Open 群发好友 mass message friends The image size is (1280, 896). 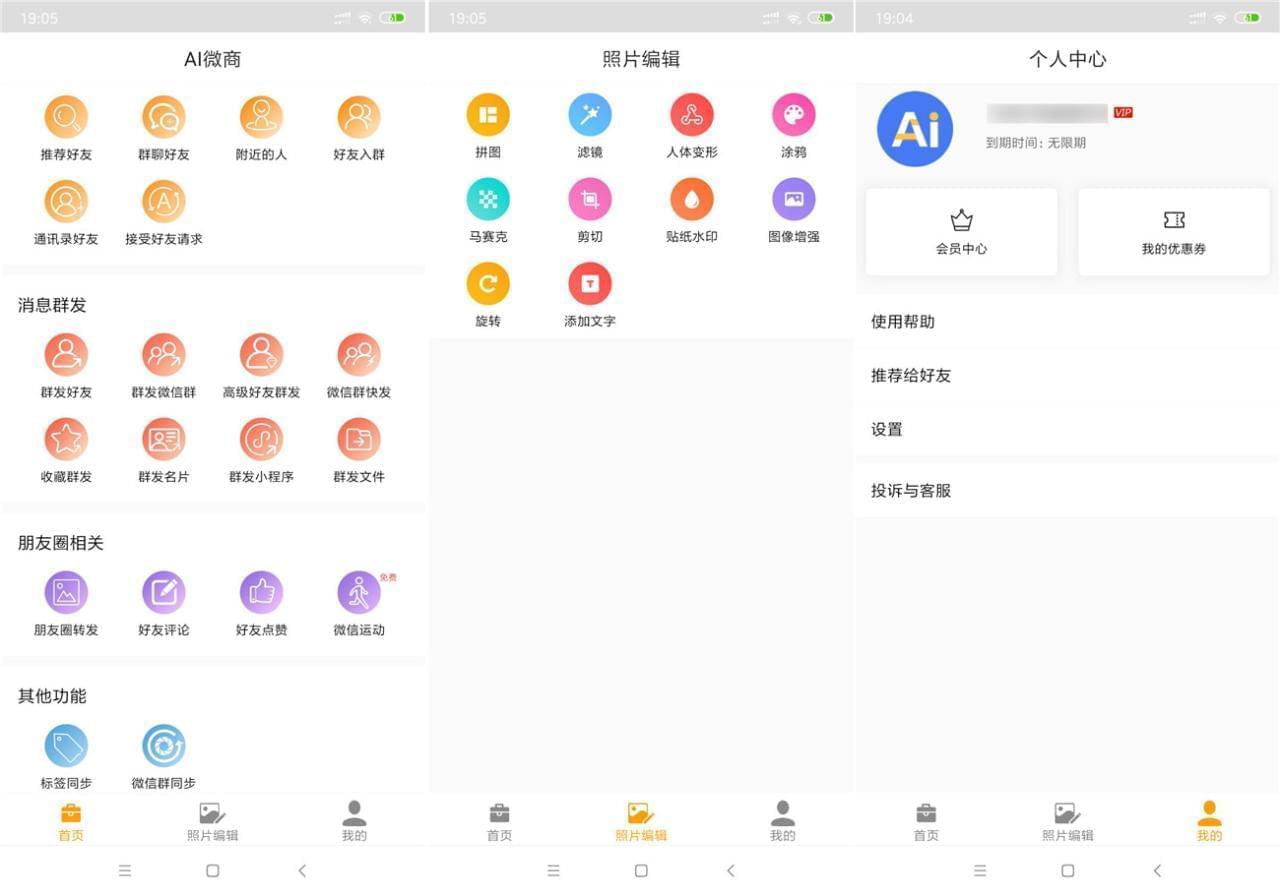[66, 354]
